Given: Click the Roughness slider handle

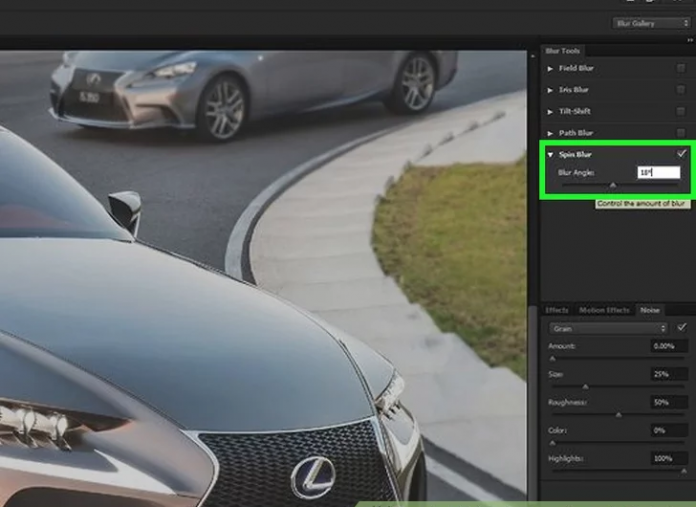Looking at the screenshot, I should 618,413.
